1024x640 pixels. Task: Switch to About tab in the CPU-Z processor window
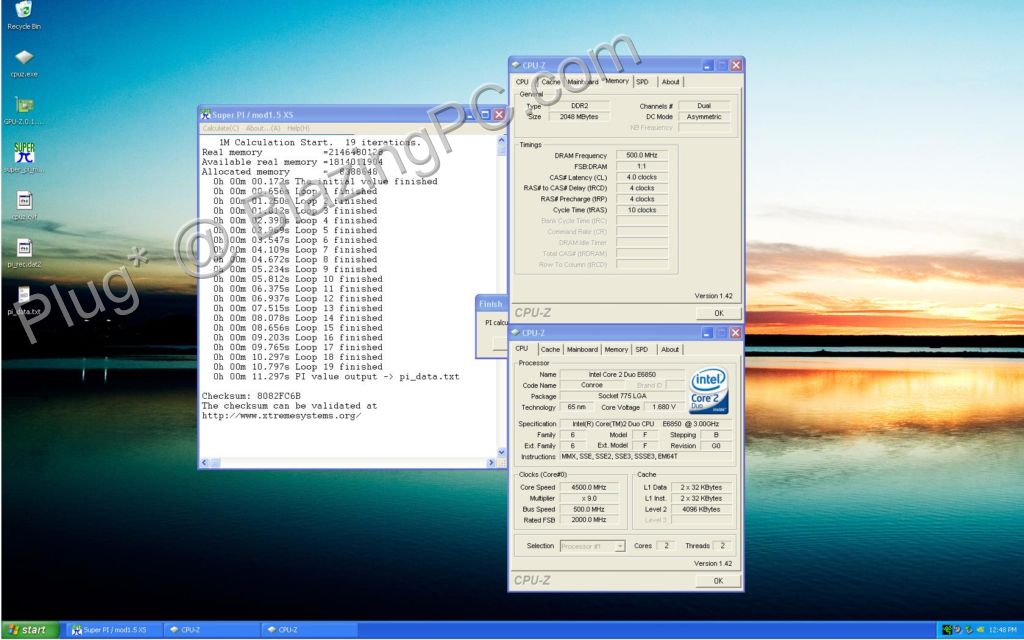[670, 349]
